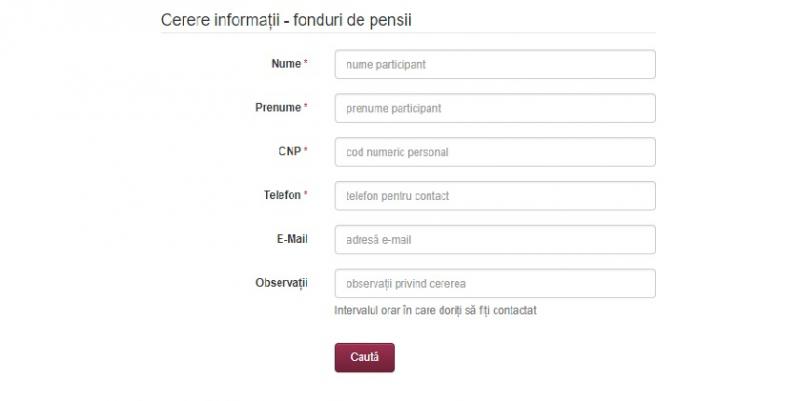Screen dimensions: 800x401
Task: Click the red asterisk beside CNP
Action: click(306, 150)
